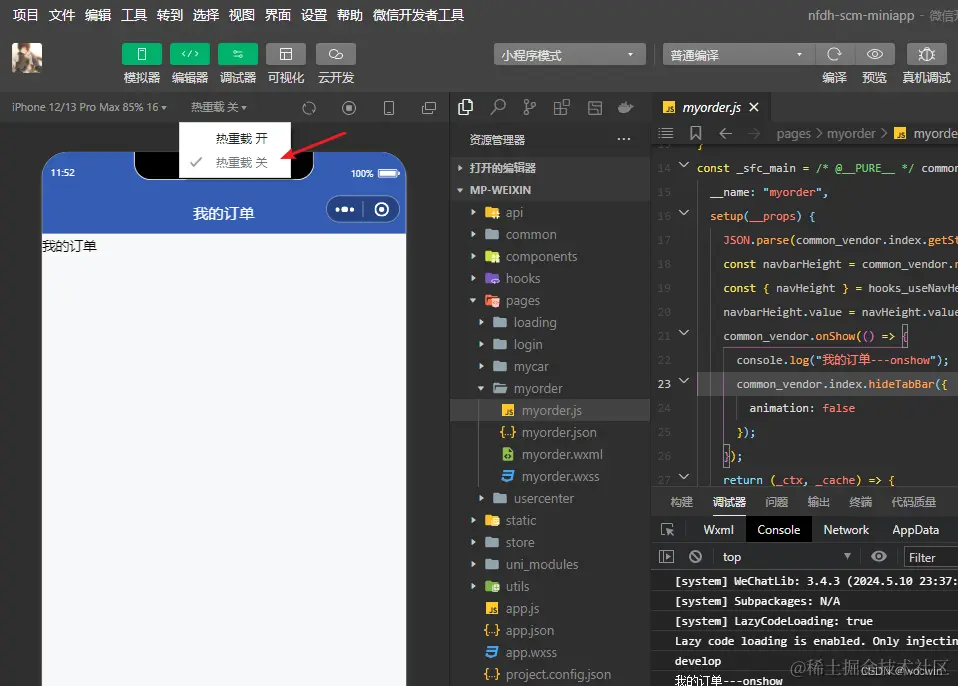Switch to the 终端 panel tab

point(860,502)
